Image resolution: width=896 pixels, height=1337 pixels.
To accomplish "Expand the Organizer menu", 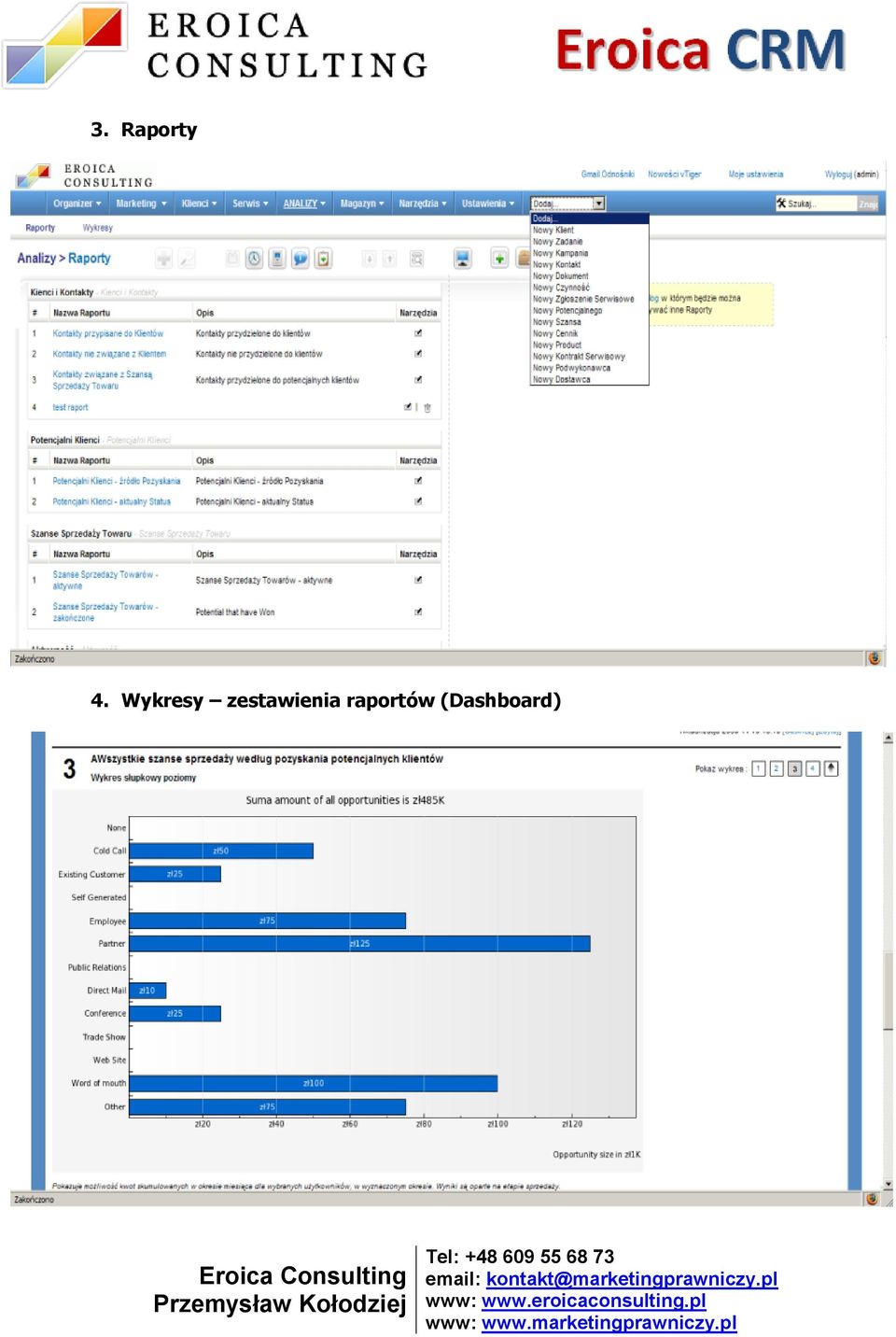I will coord(77,204).
